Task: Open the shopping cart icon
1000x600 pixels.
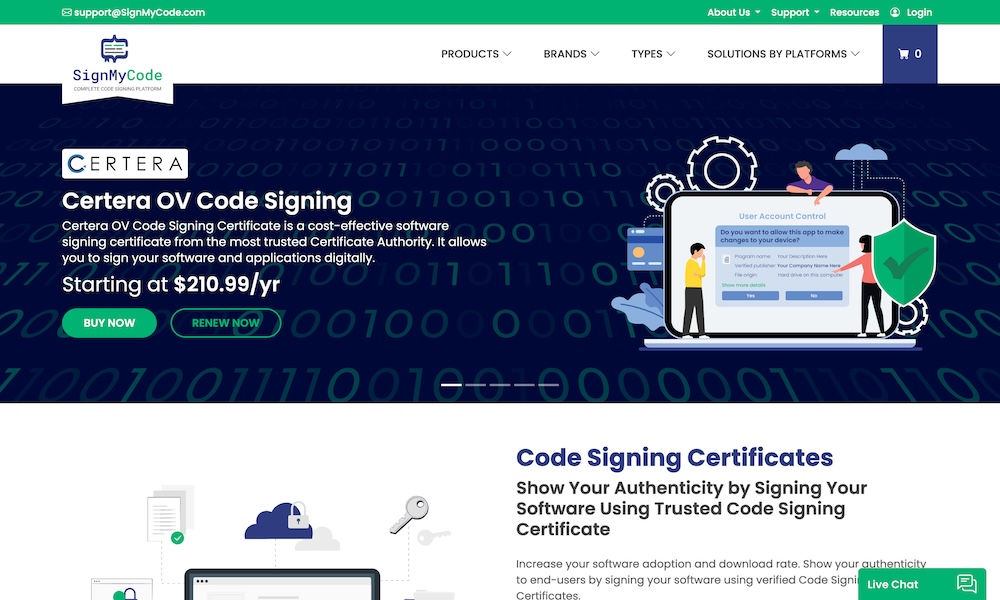Action: tap(904, 54)
